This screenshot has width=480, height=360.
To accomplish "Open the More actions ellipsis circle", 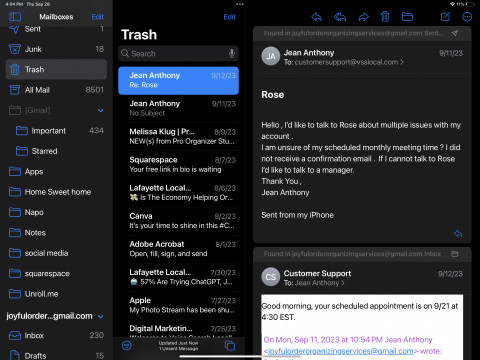I will pos(467,17).
